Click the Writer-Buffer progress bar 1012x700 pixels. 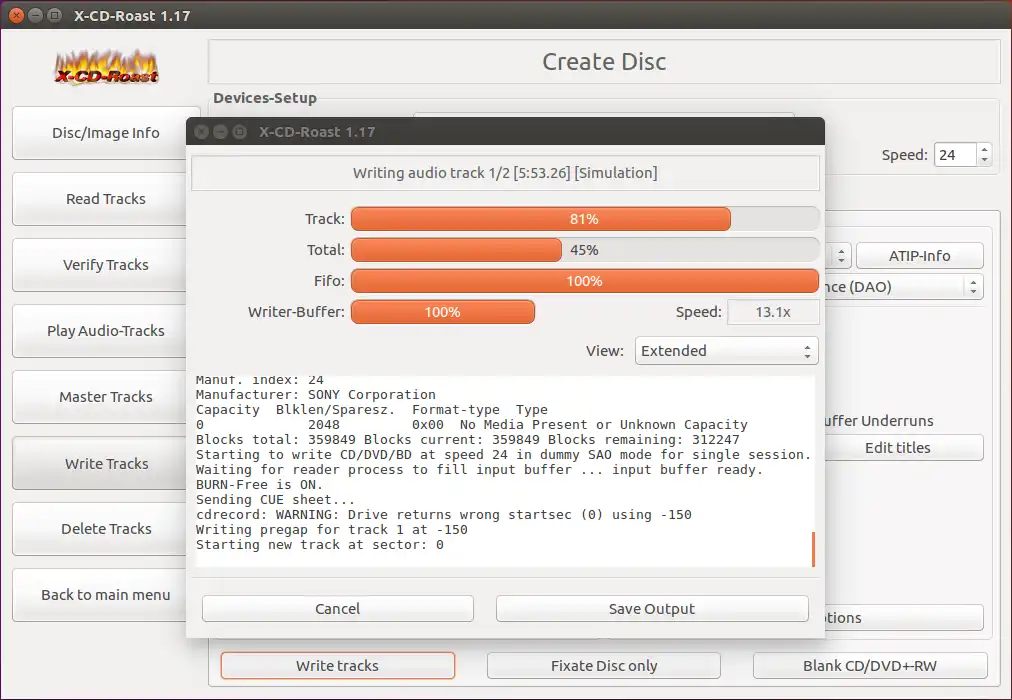[x=443, y=312]
